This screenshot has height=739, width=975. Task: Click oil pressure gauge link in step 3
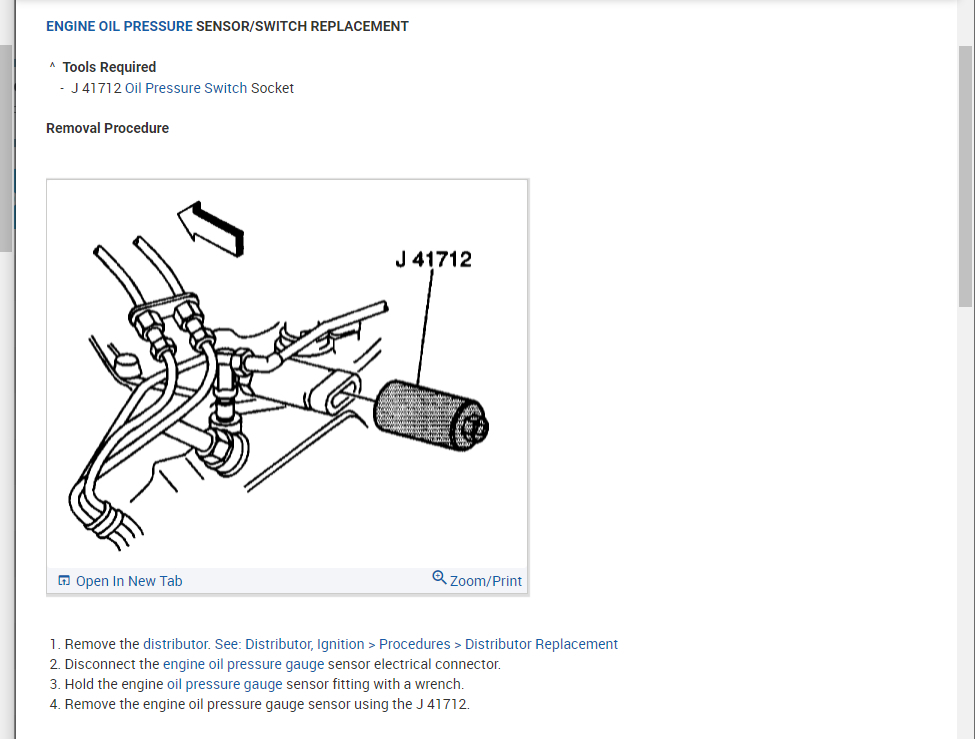(224, 684)
